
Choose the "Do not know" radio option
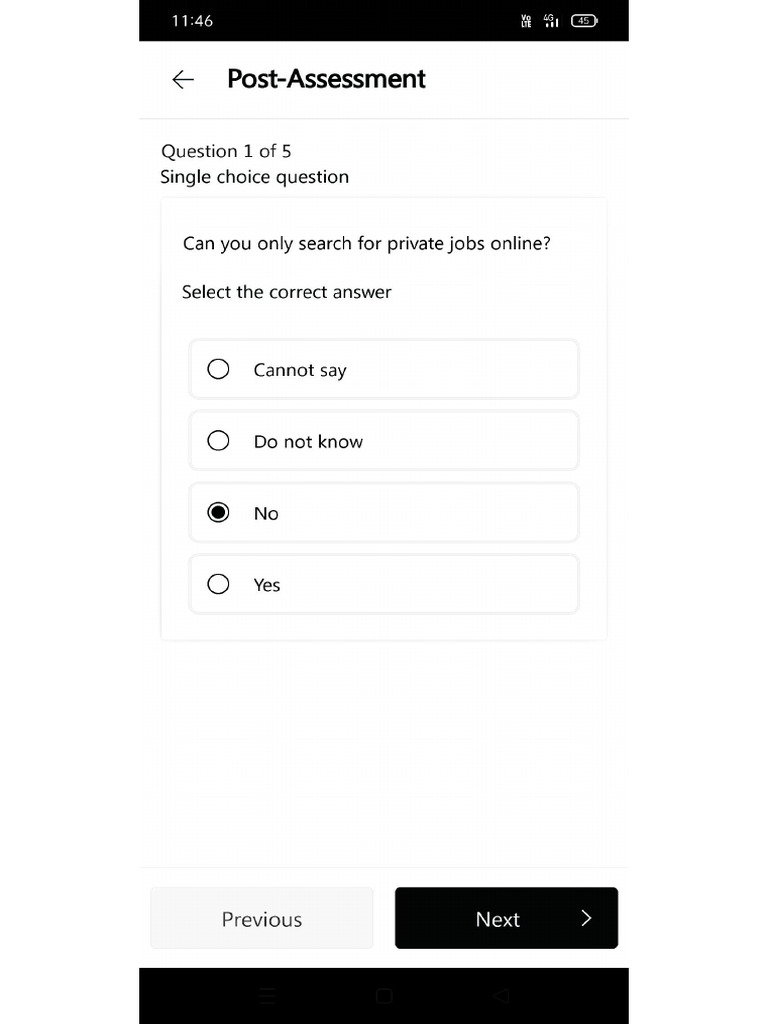click(218, 441)
